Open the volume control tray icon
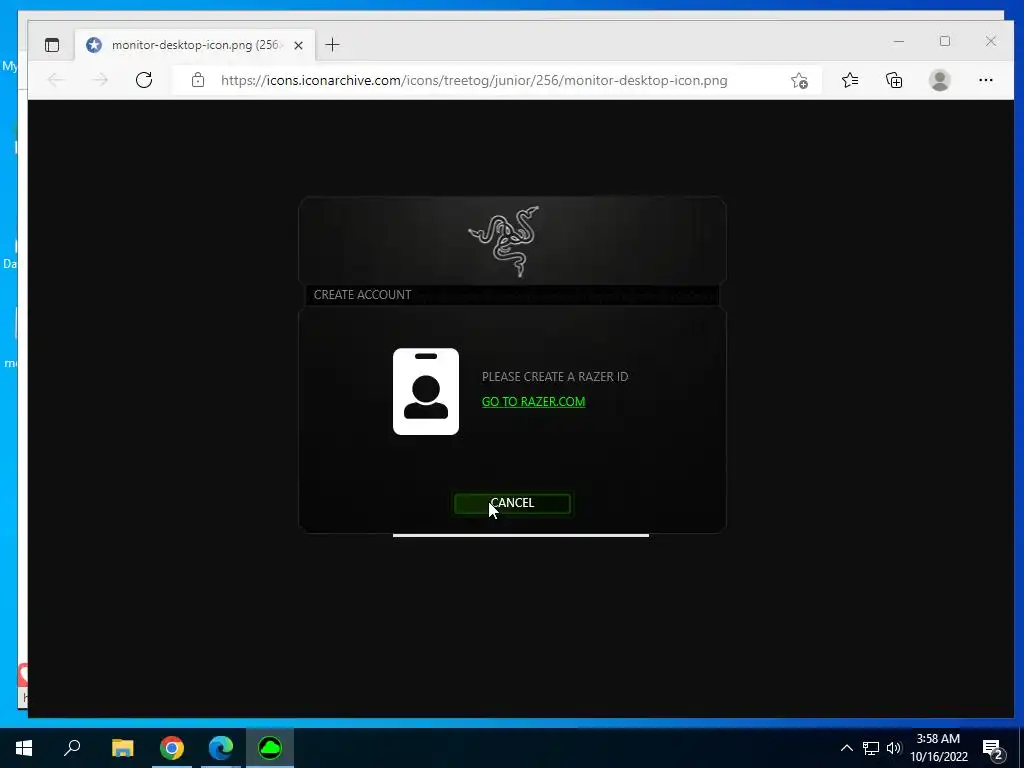 click(893, 748)
